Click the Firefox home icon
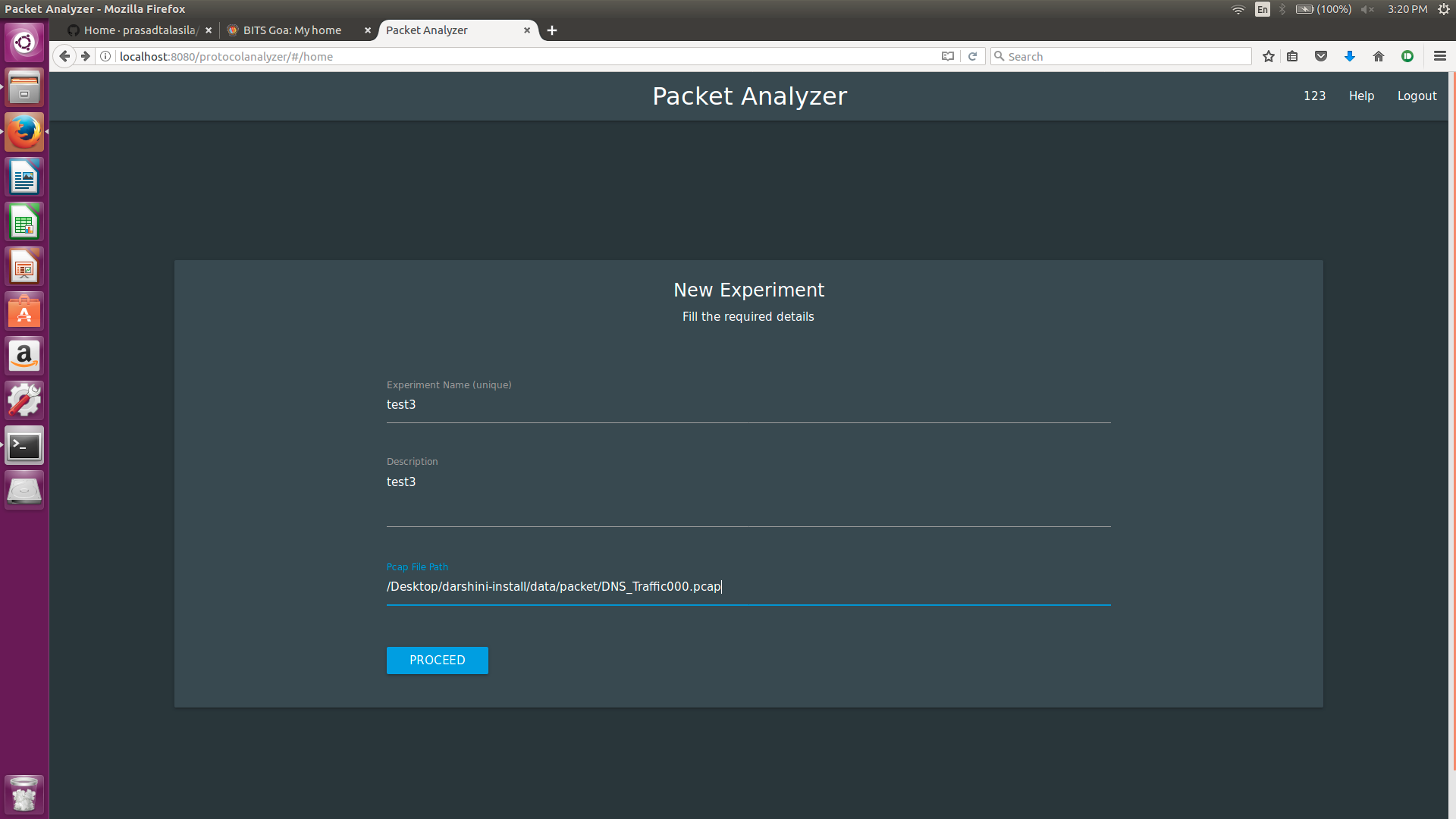1456x819 pixels. pos(1379,56)
